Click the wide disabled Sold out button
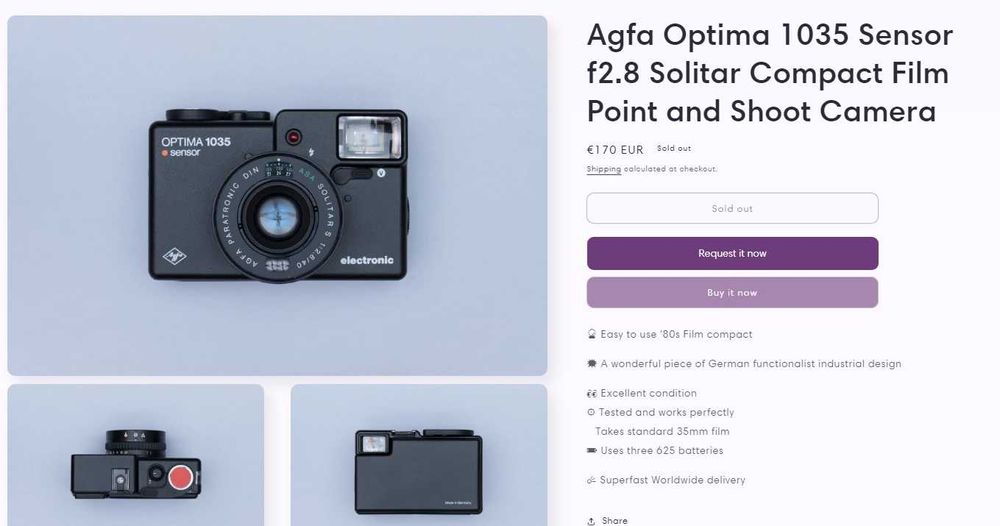Image resolution: width=1000 pixels, height=526 pixels. click(x=732, y=209)
